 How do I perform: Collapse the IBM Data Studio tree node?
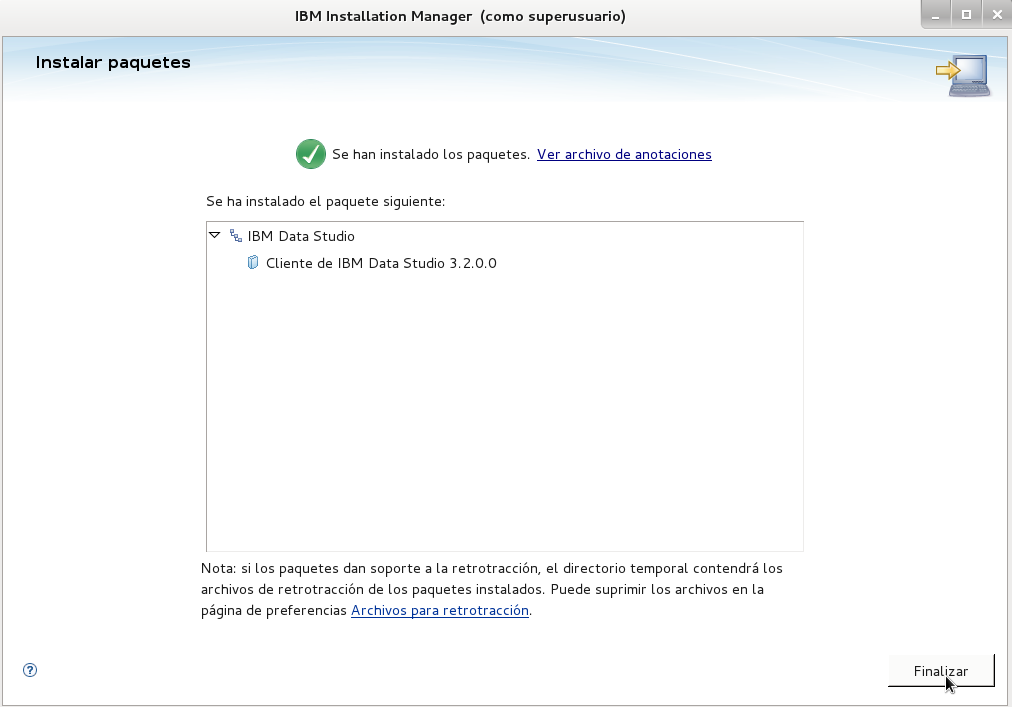pyautogui.click(x=215, y=236)
